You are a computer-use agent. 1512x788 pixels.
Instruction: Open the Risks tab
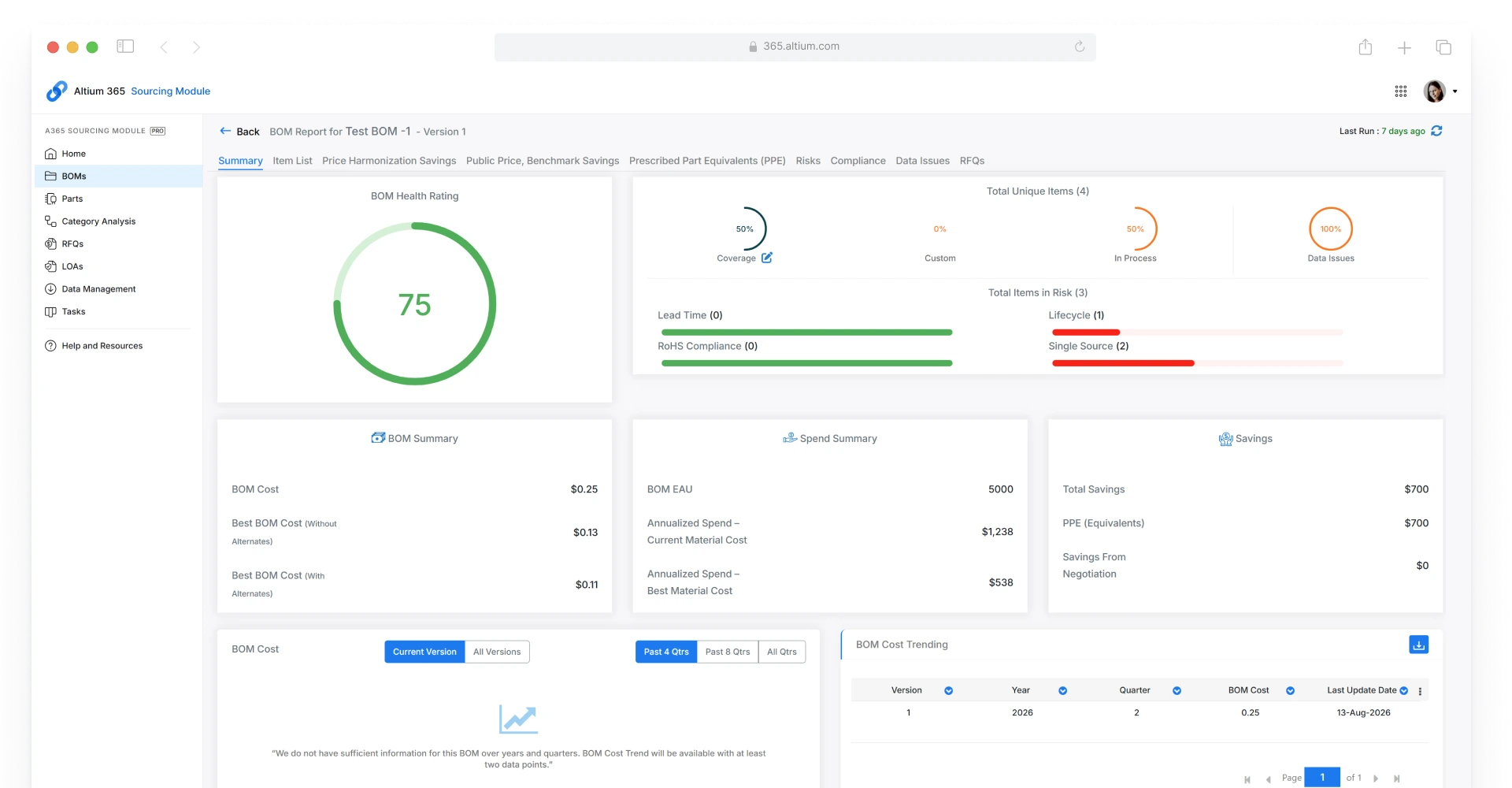tap(808, 161)
